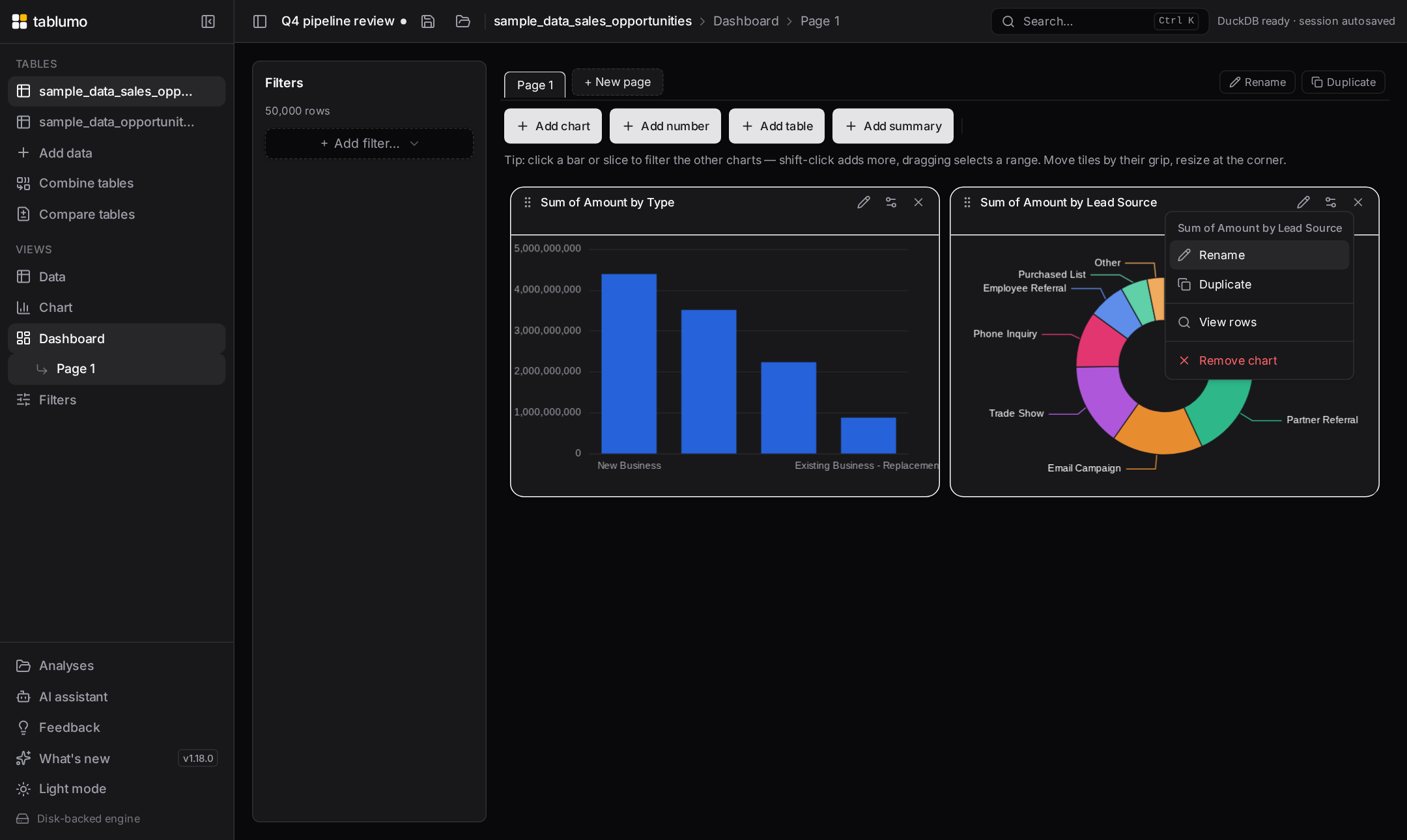
Task: Switch to the Data view
Action: (117, 277)
